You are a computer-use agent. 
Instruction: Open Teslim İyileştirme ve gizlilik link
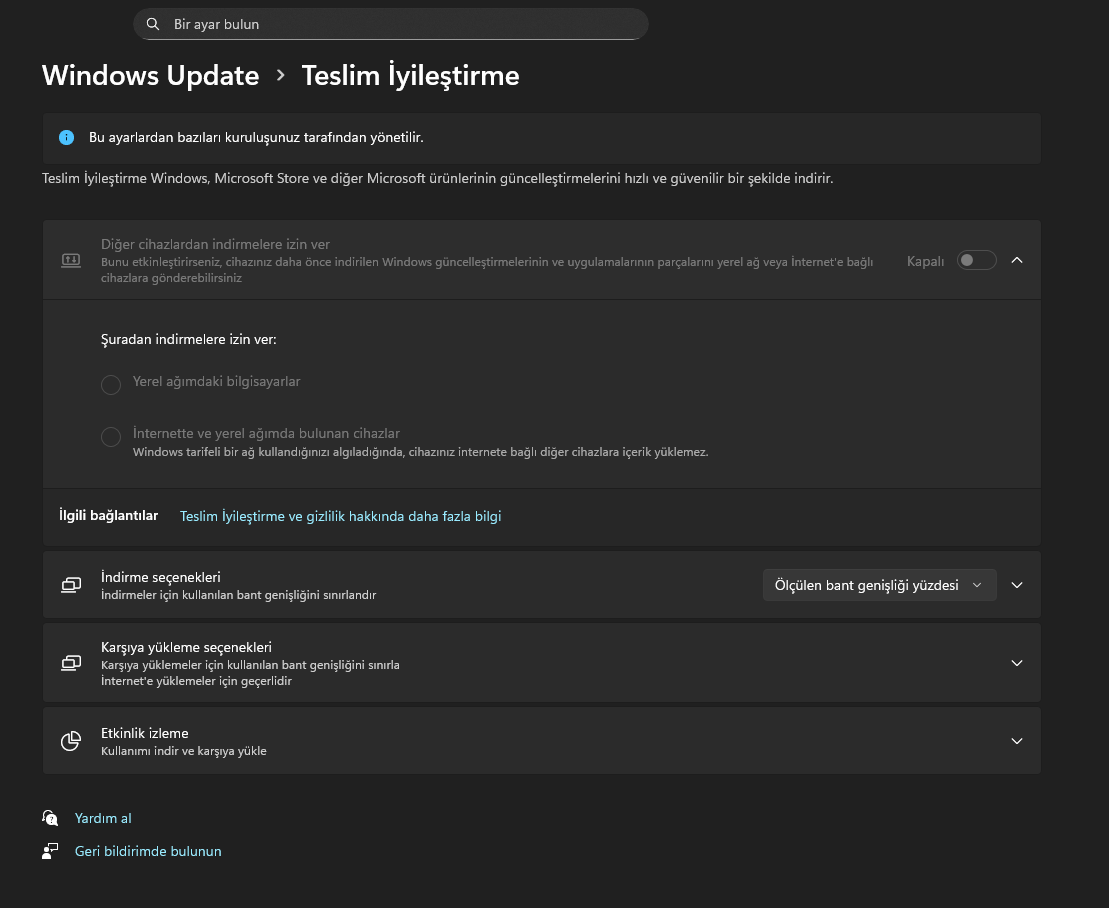(x=340, y=516)
